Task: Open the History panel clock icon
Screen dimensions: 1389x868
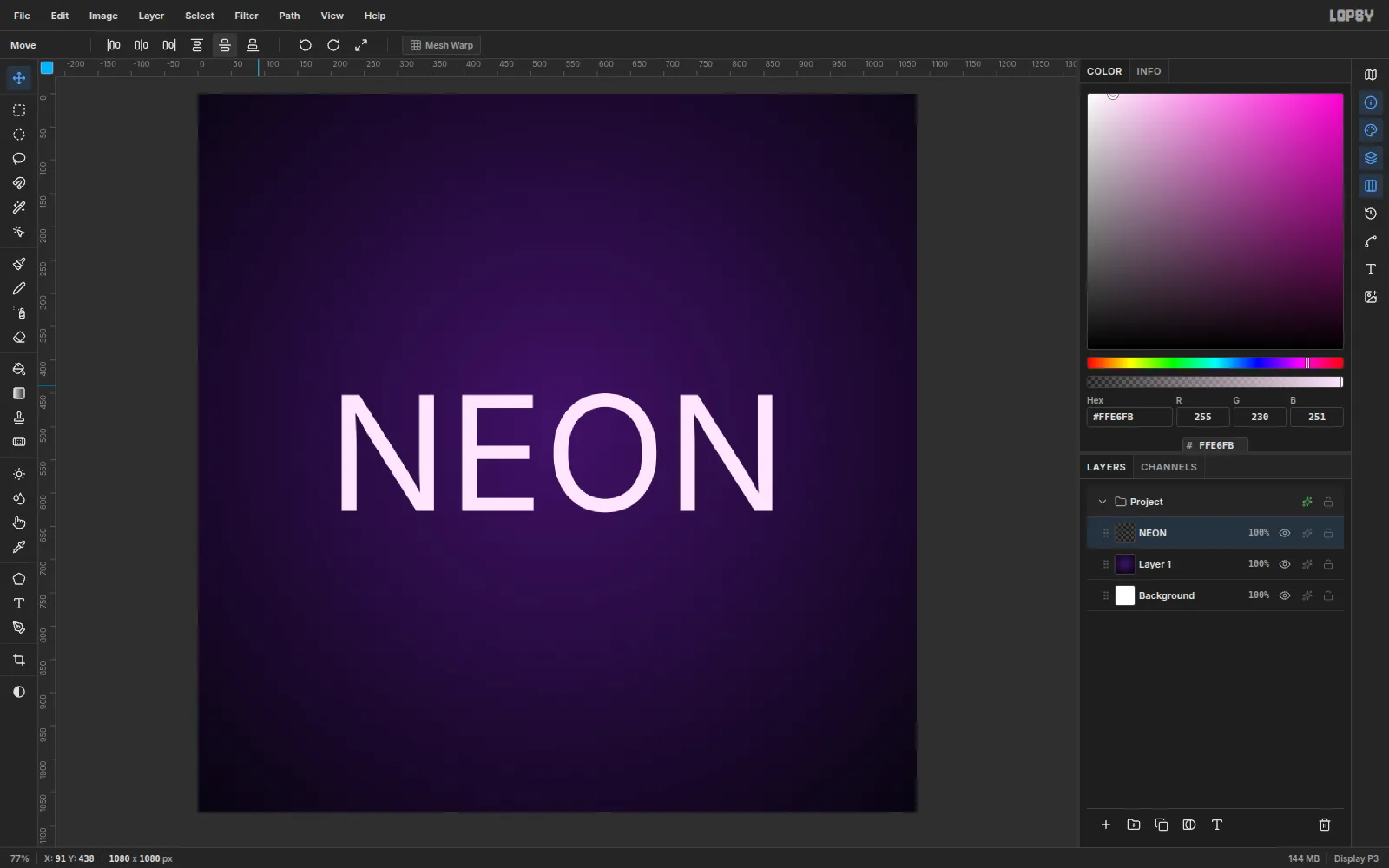Action: tap(1371, 214)
